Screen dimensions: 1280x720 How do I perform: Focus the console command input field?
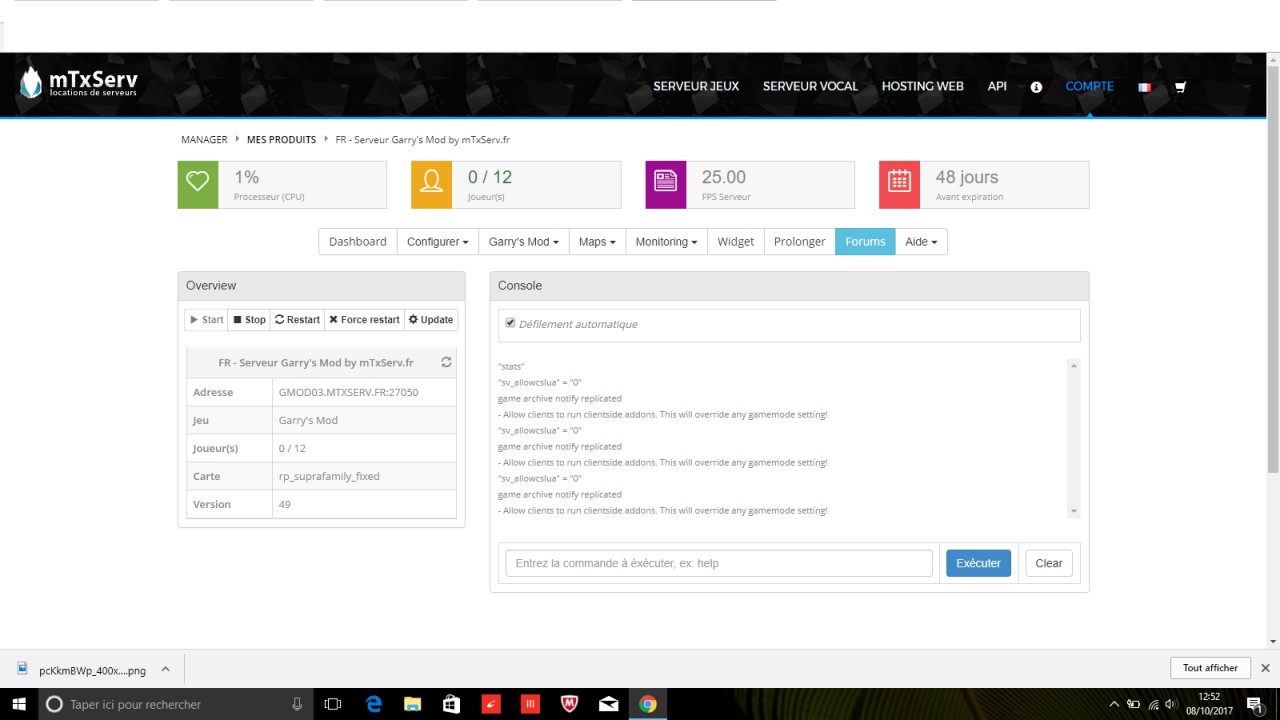719,563
